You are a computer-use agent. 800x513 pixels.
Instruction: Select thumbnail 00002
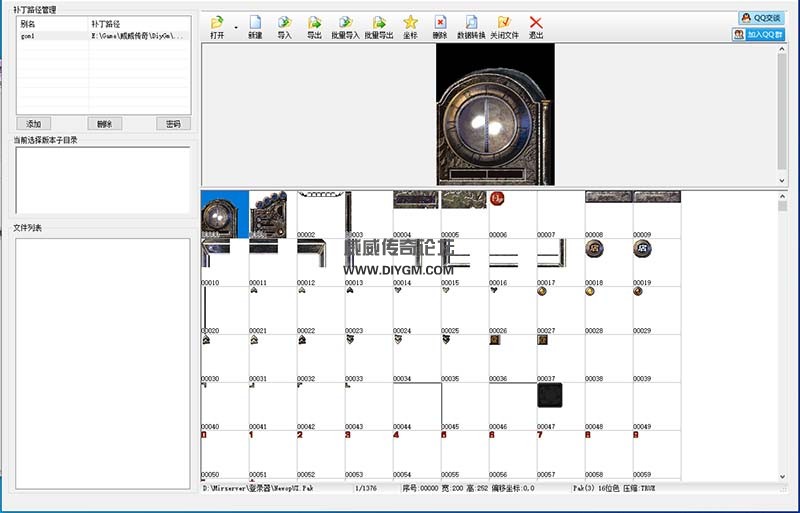pos(320,214)
